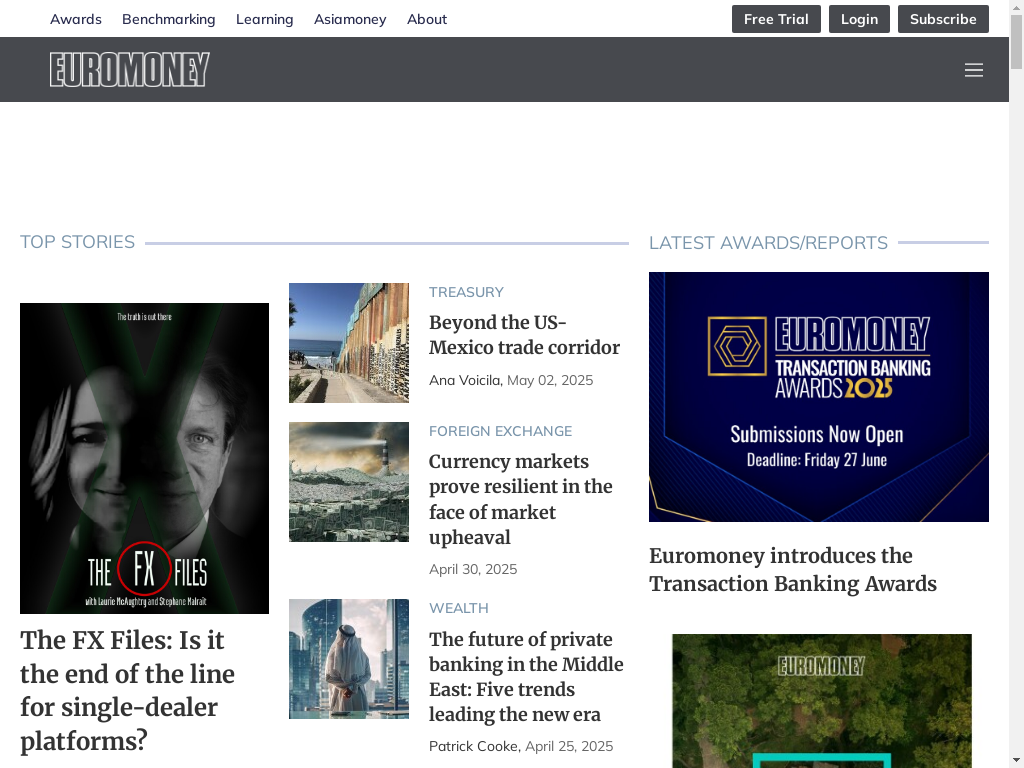This screenshot has height=768, width=1024.
Task: Open the Awards menu item
Action: [x=76, y=19]
